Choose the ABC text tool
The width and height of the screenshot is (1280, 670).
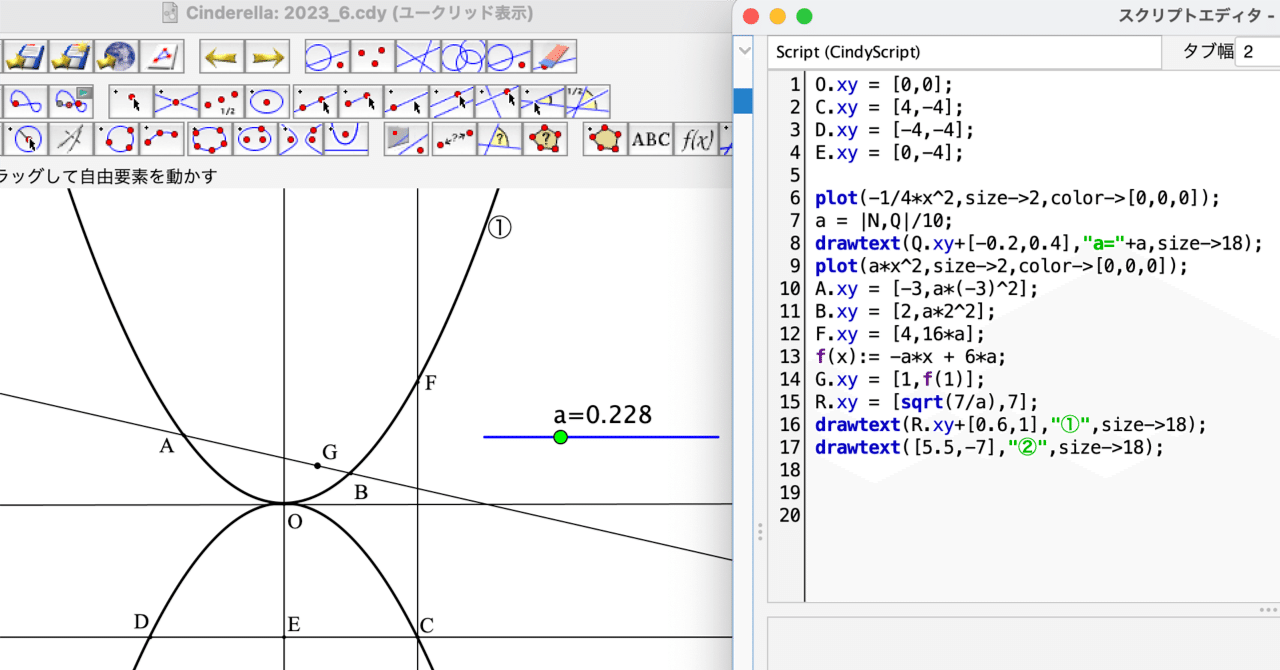click(x=650, y=138)
